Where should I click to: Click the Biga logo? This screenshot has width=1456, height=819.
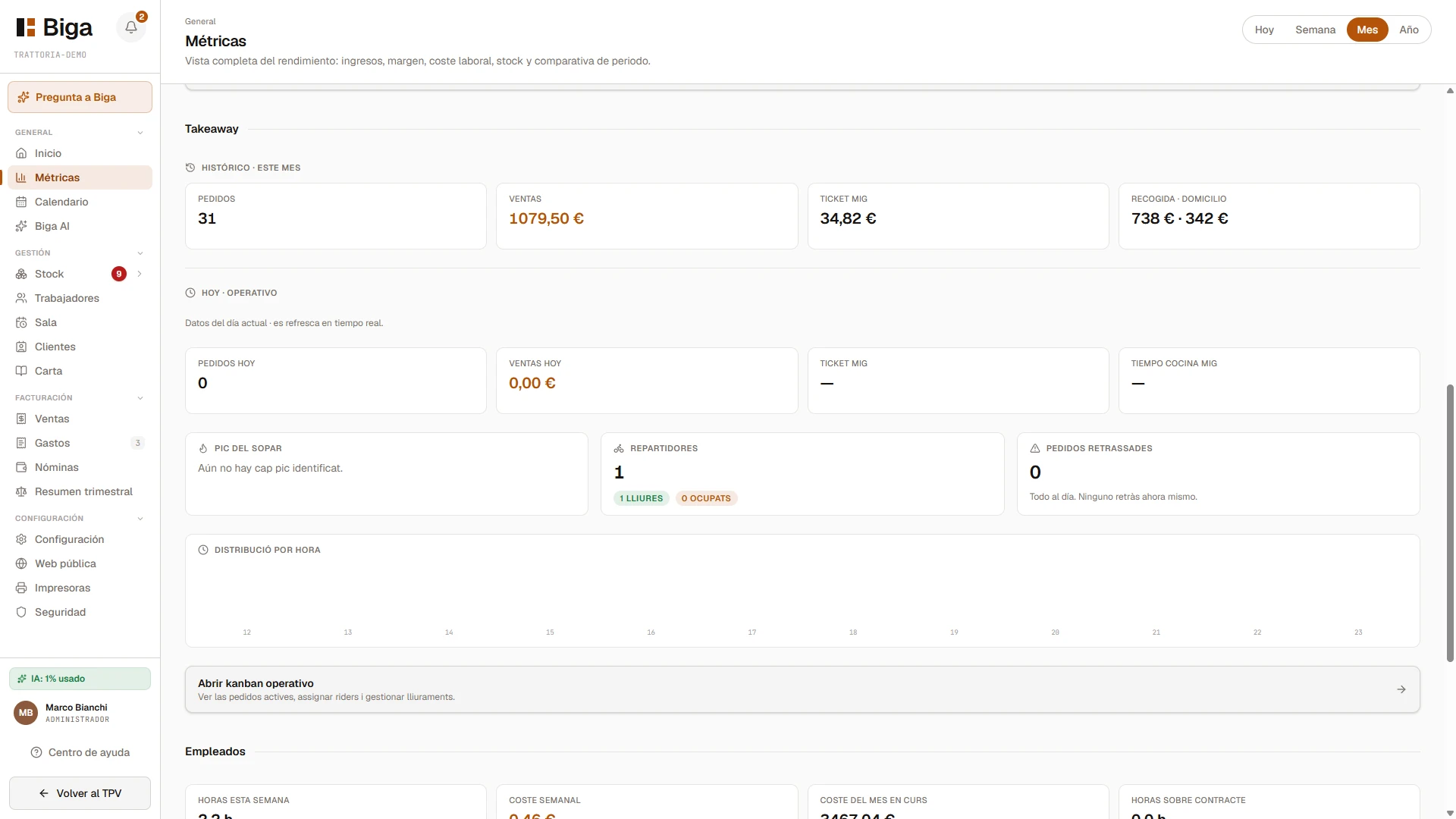tap(55, 28)
